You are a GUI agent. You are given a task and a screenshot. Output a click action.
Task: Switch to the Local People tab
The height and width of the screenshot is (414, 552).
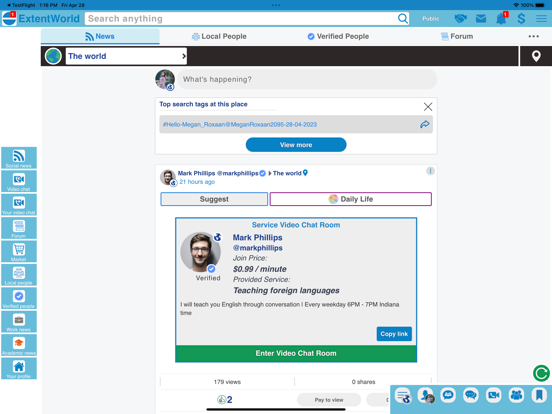coord(219,36)
